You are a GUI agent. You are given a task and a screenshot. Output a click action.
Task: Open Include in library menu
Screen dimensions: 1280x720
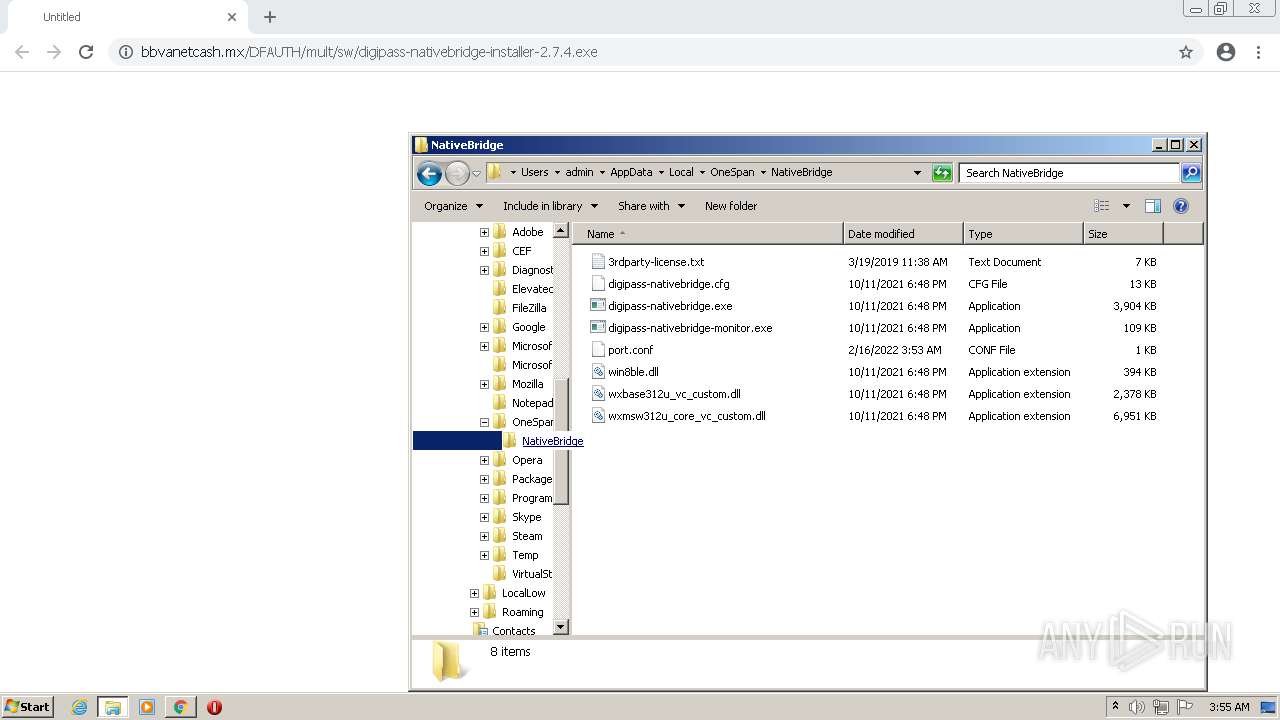550,206
